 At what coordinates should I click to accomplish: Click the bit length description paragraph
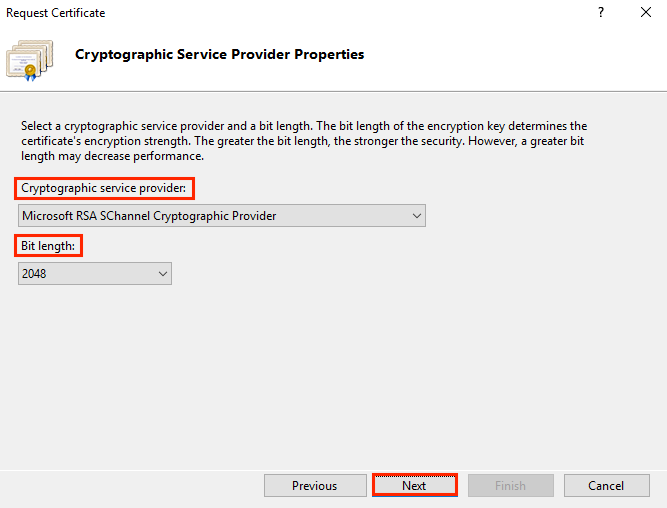(300, 141)
